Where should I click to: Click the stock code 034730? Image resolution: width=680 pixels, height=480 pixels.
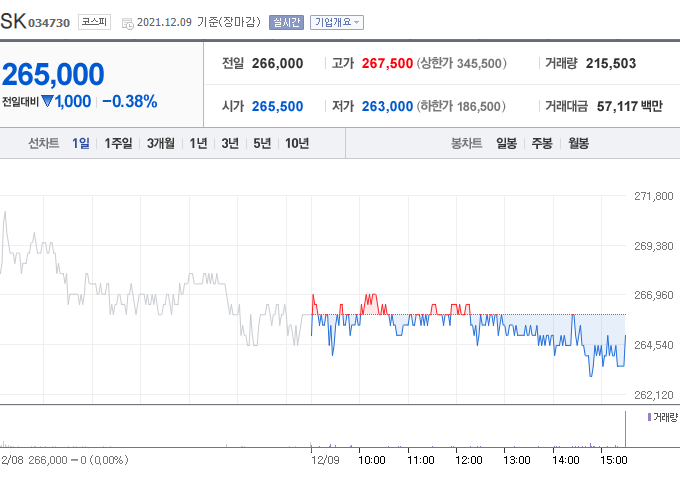coord(49,23)
